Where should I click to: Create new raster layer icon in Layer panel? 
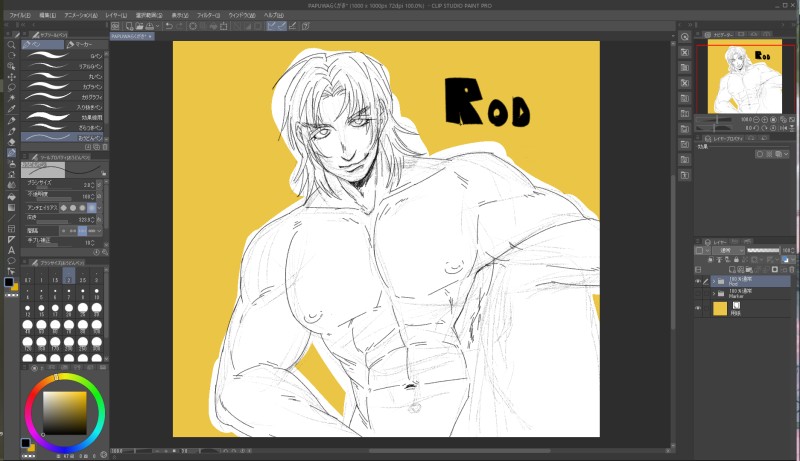click(x=732, y=269)
